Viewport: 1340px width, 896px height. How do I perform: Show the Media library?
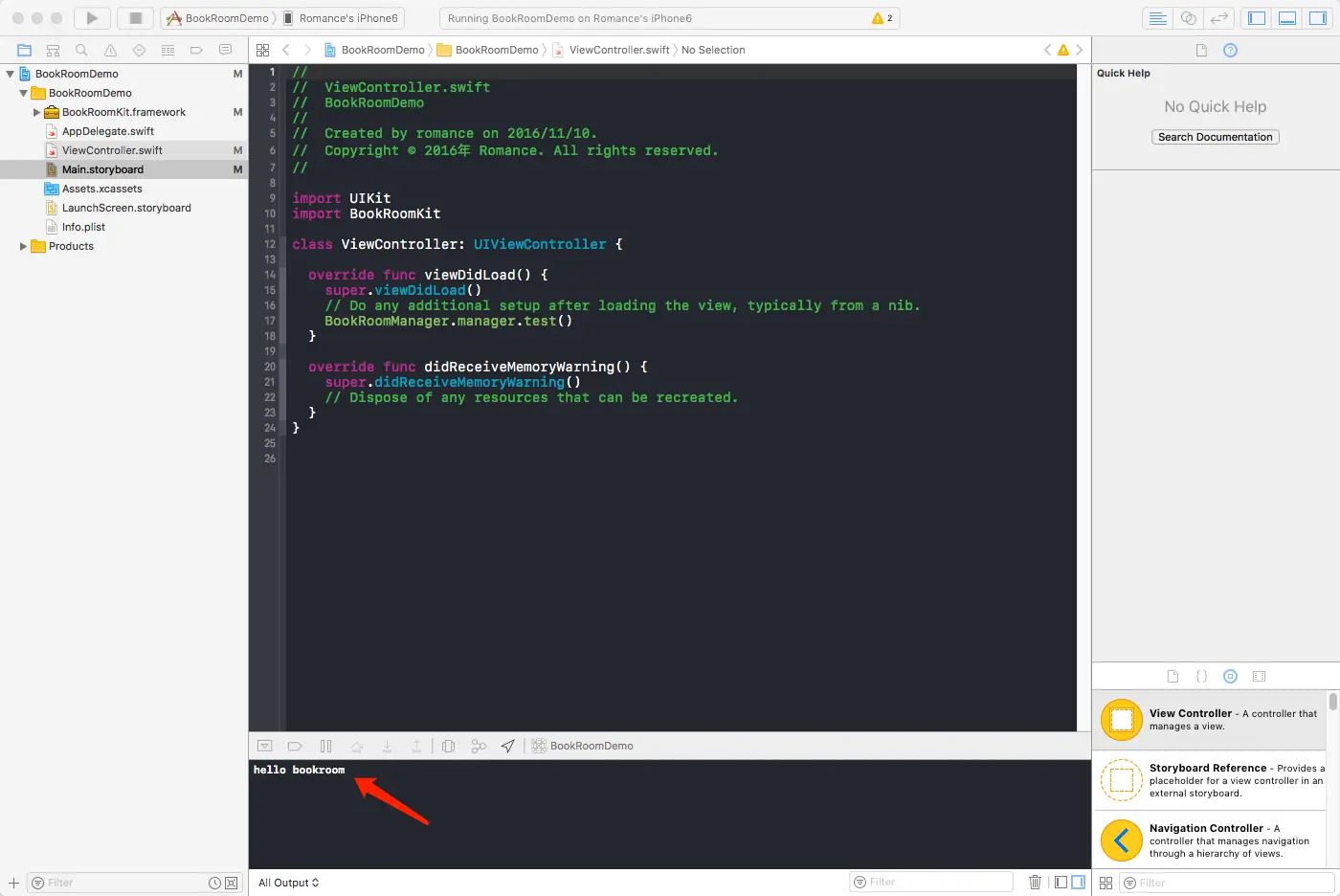point(1260,676)
